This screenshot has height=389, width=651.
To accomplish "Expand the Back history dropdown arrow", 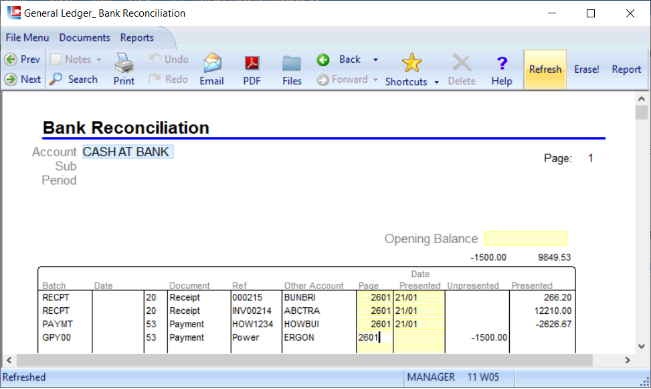I will click(x=375, y=60).
